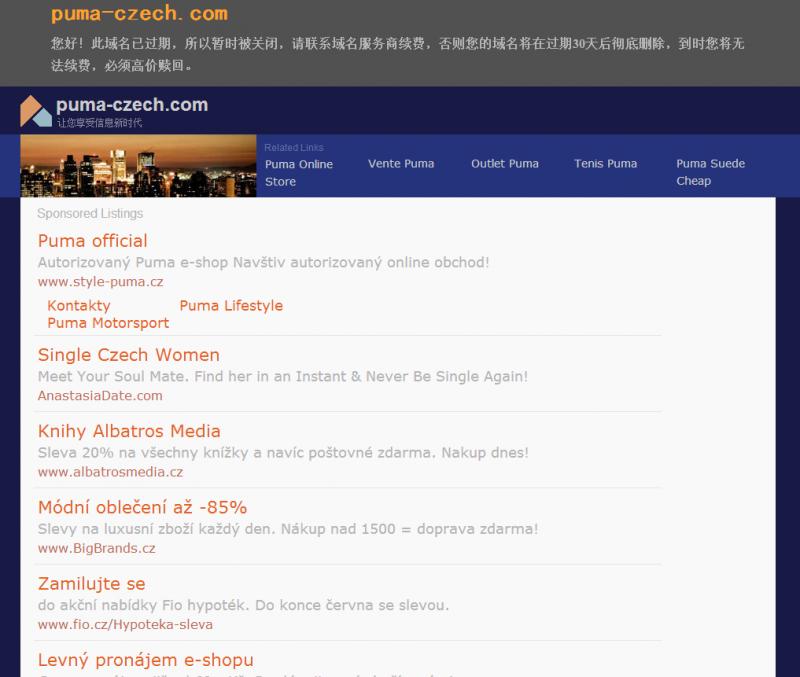
Task: Visit the www.BigBrands.cz link
Action: coord(96,548)
